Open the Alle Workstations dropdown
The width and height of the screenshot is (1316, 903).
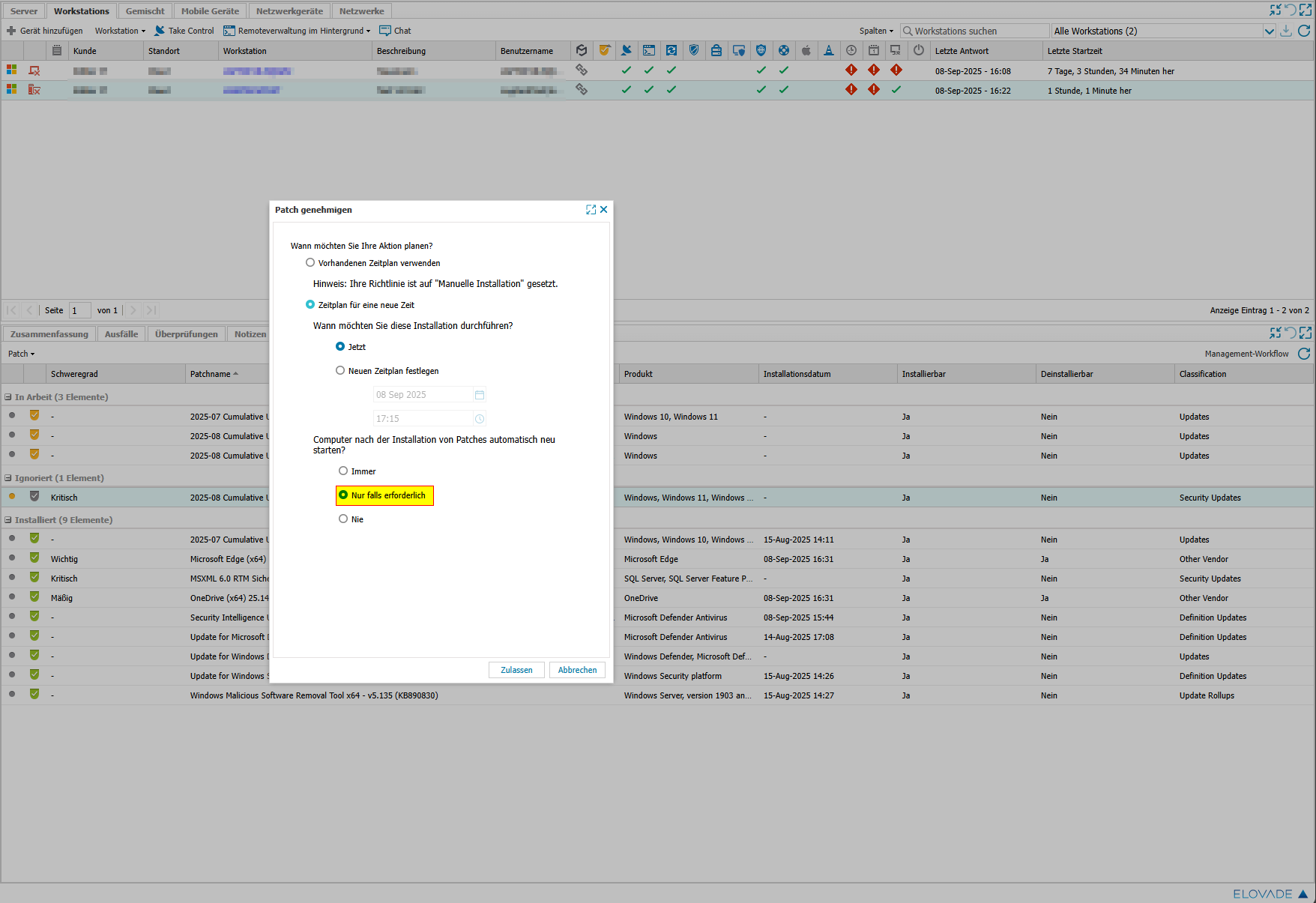[x=1269, y=31]
